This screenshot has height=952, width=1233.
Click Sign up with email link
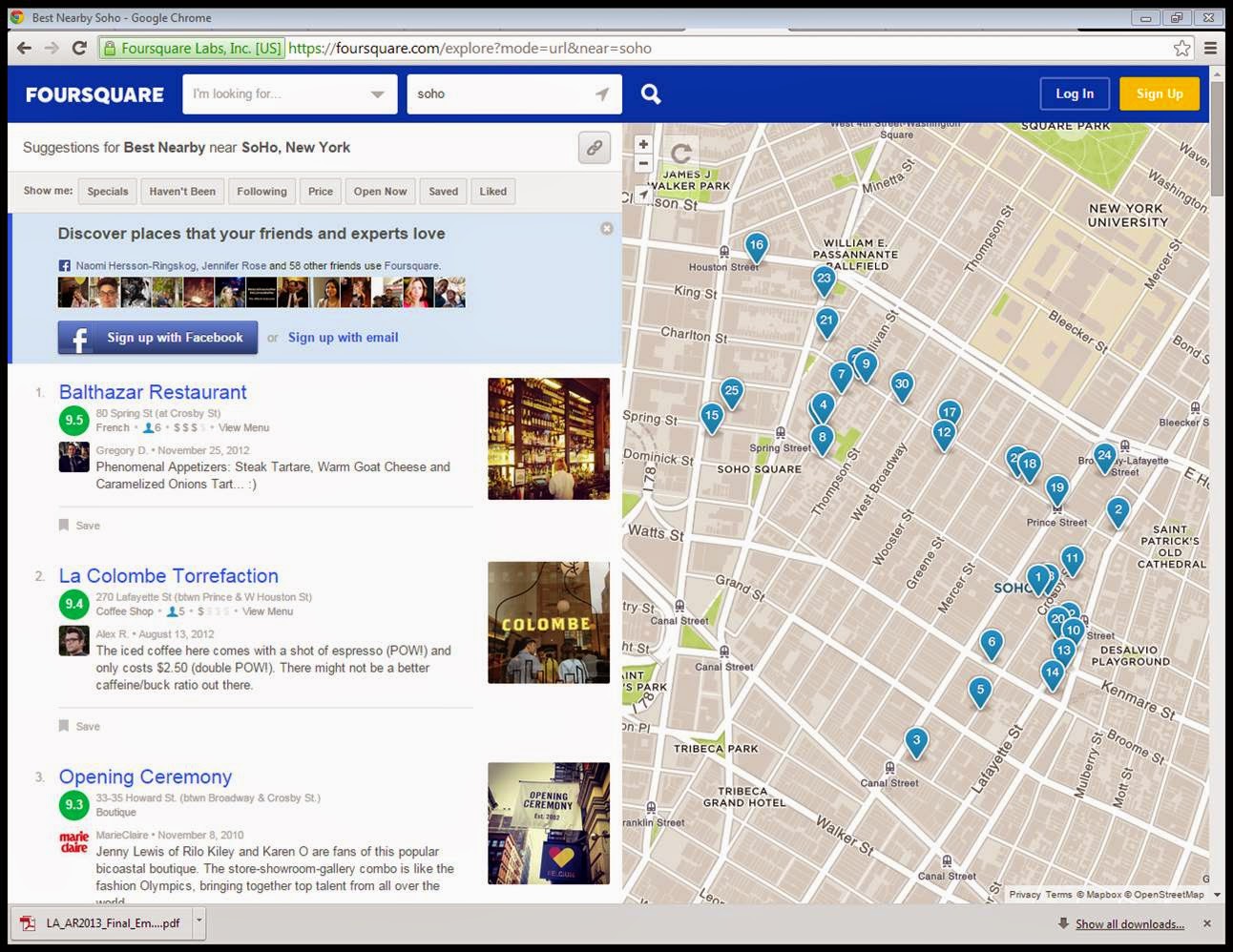click(x=344, y=338)
